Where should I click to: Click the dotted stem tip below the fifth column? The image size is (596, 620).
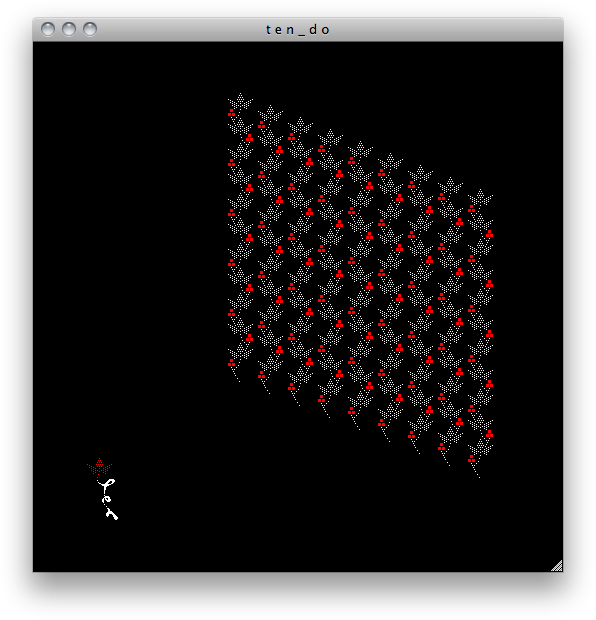point(356,423)
